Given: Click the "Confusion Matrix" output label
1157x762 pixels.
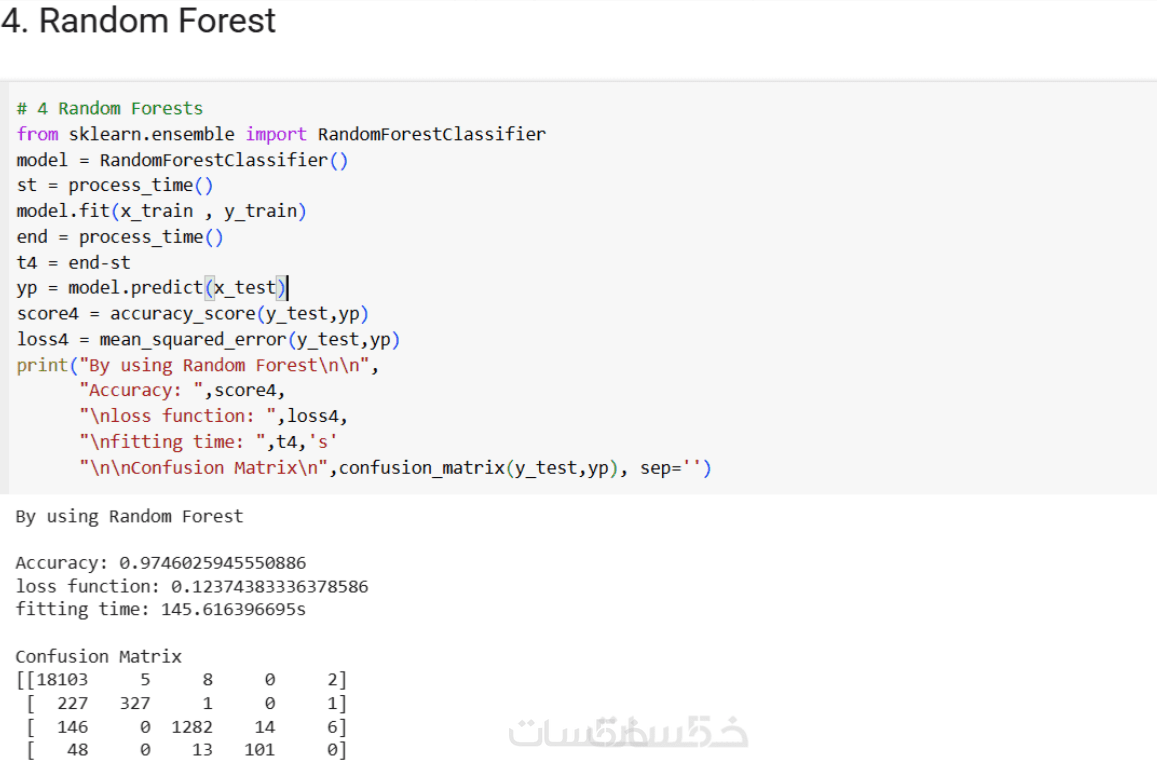Looking at the screenshot, I should tap(98, 657).
